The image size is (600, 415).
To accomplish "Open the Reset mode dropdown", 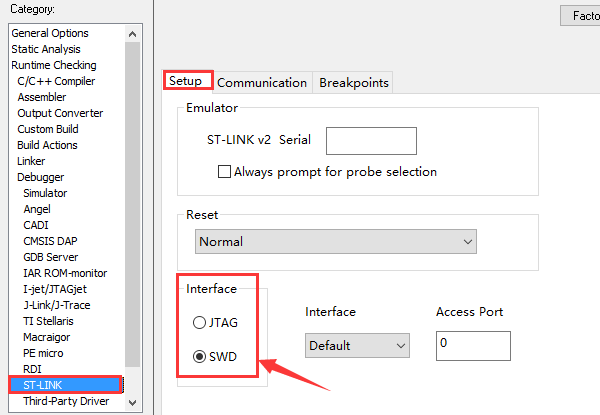I will pyautogui.click(x=335, y=241).
